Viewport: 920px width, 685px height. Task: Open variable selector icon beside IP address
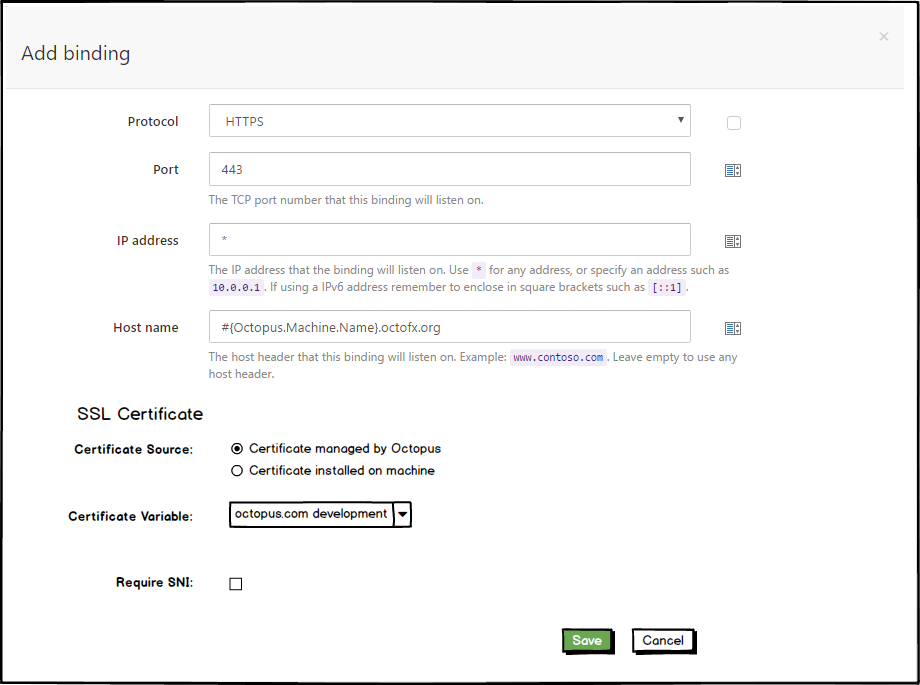click(733, 240)
